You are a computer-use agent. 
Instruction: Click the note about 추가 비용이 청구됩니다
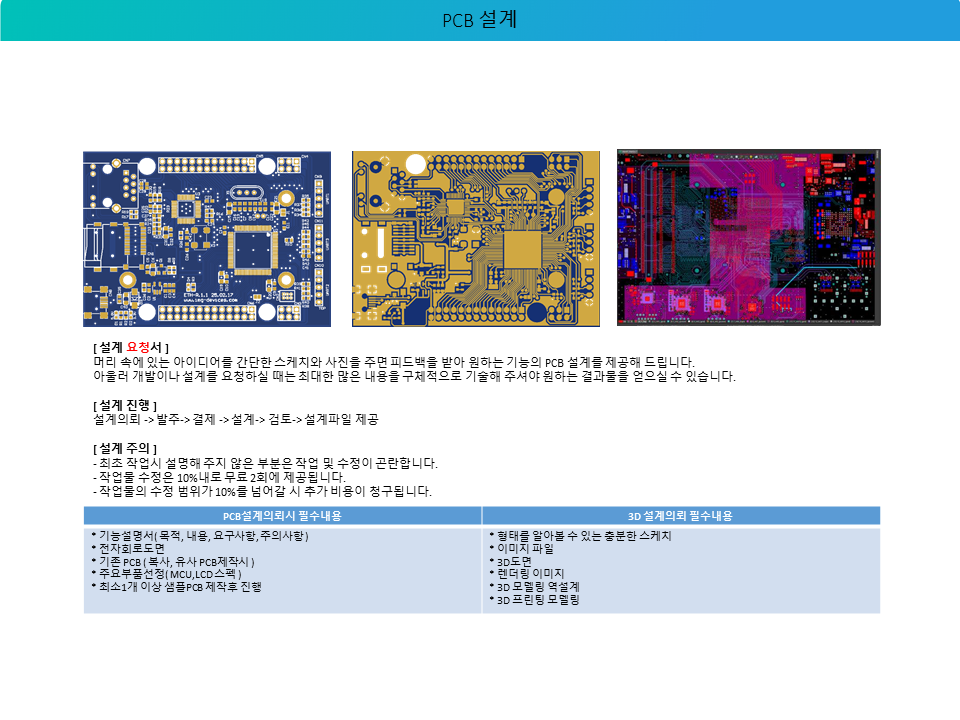[x=262, y=491]
